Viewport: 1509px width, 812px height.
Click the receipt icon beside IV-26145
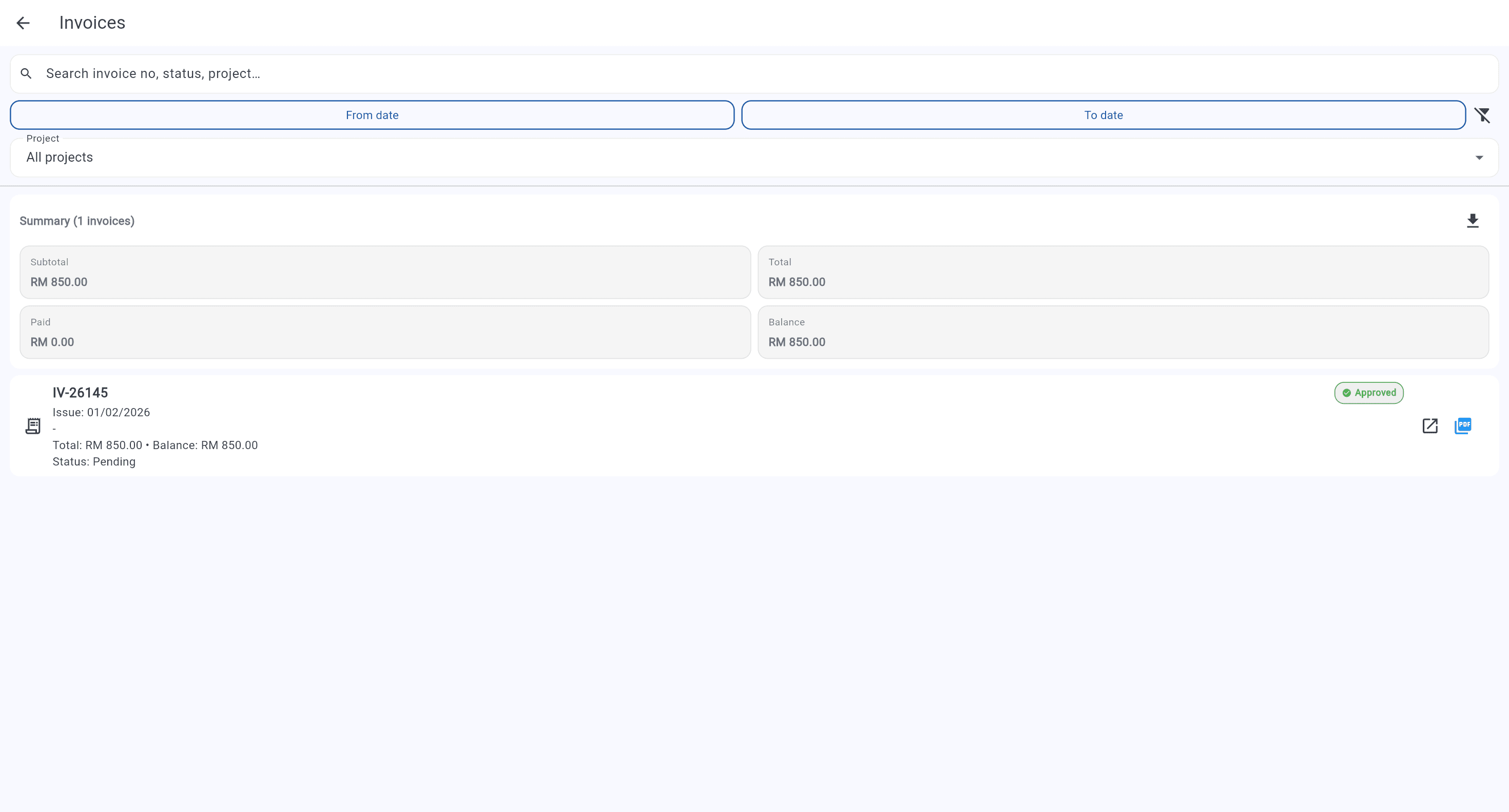click(x=33, y=426)
